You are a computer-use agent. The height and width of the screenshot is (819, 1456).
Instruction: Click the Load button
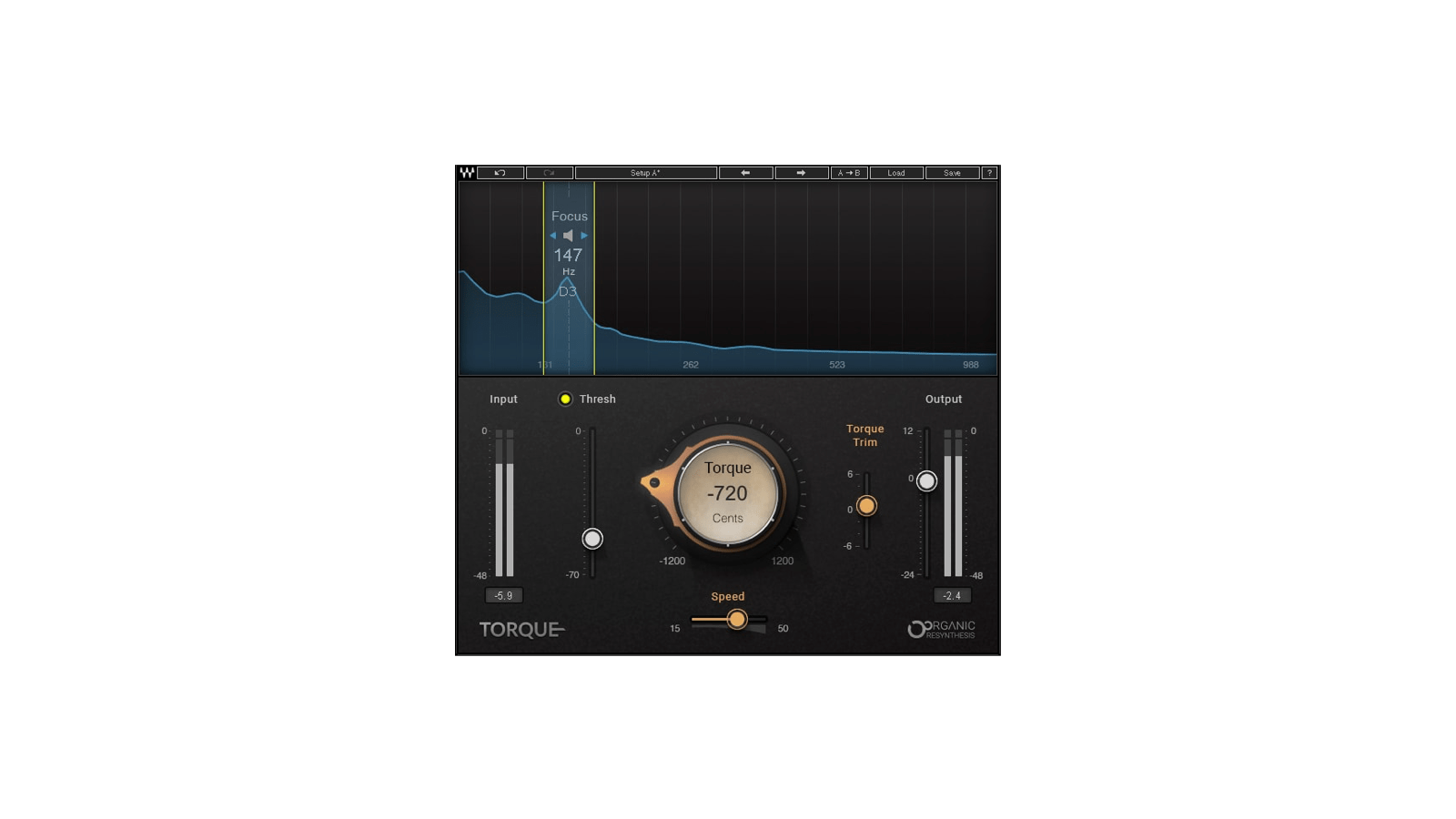pos(896,173)
